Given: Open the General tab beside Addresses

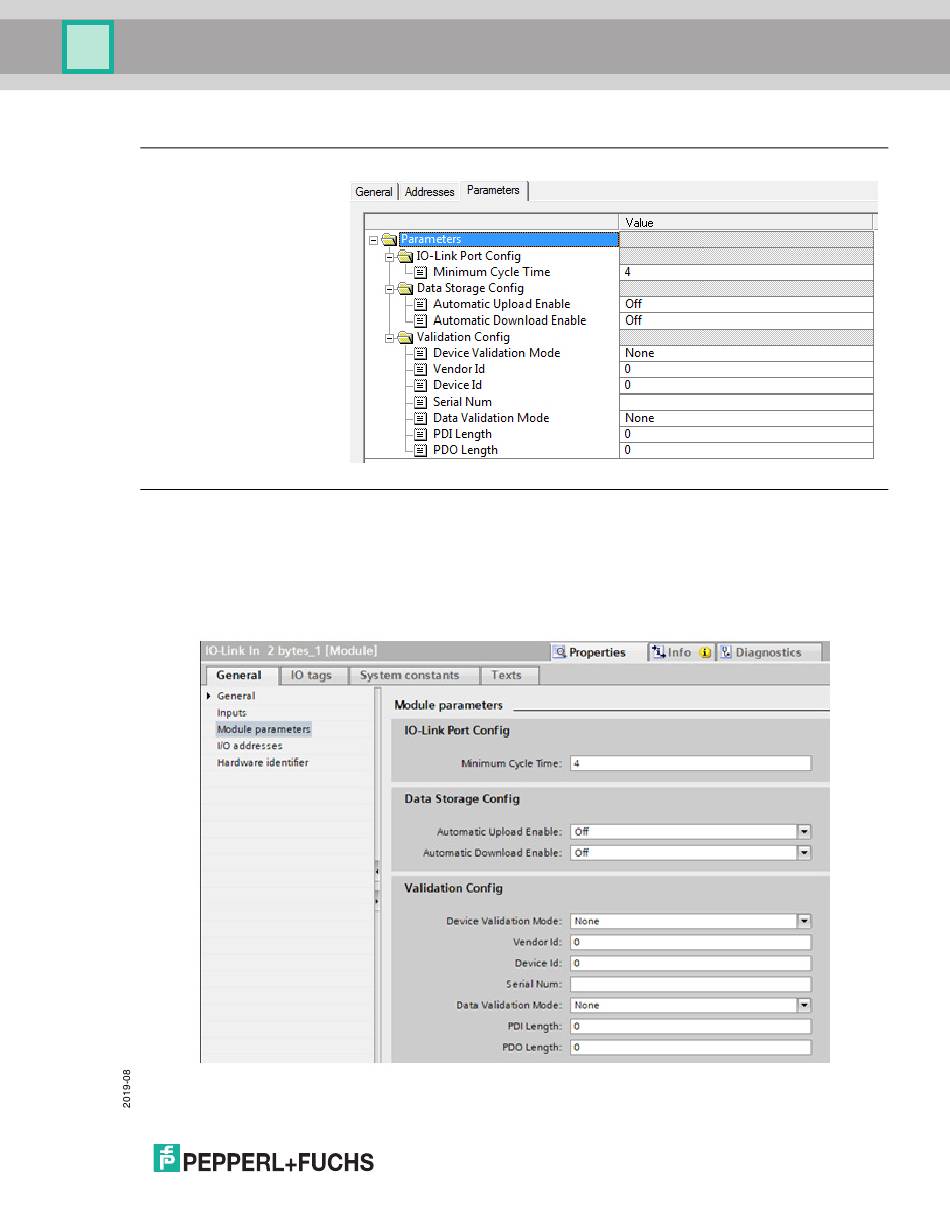Looking at the screenshot, I should point(374,192).
